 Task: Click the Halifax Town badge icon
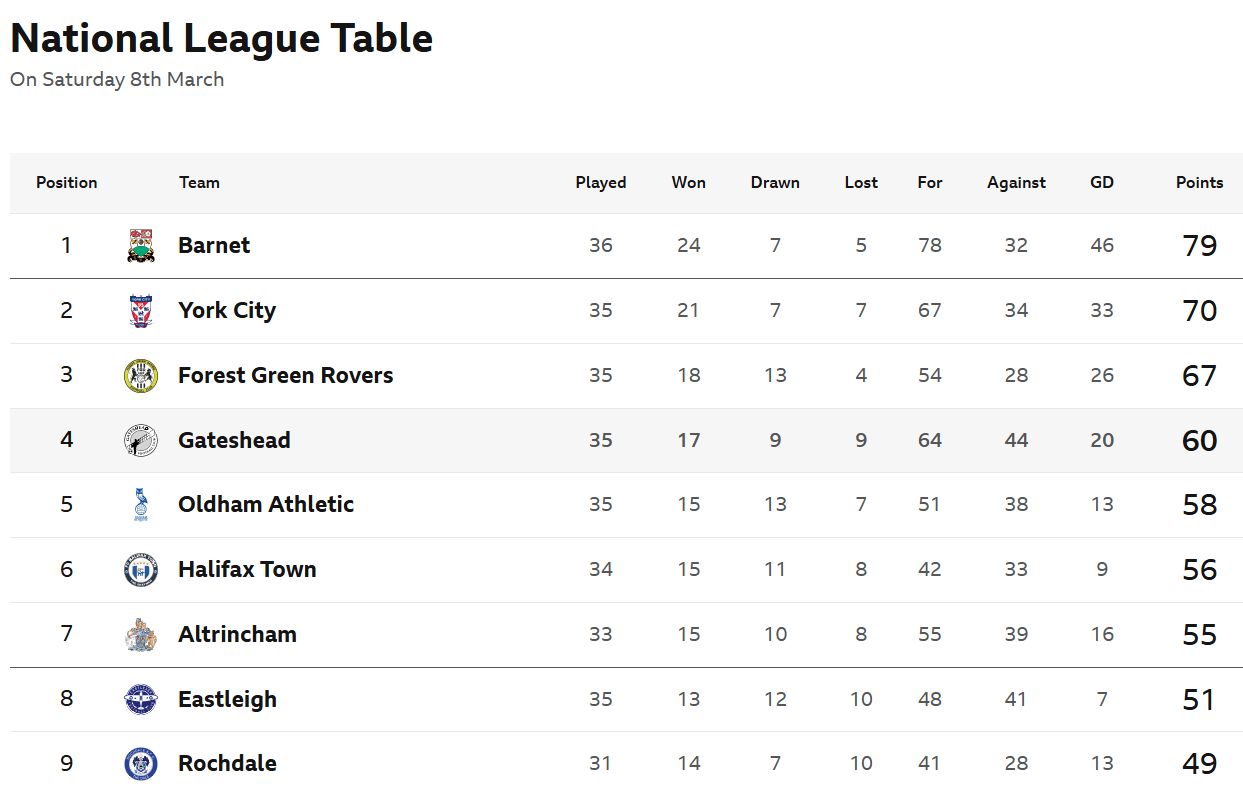point(141,570)
